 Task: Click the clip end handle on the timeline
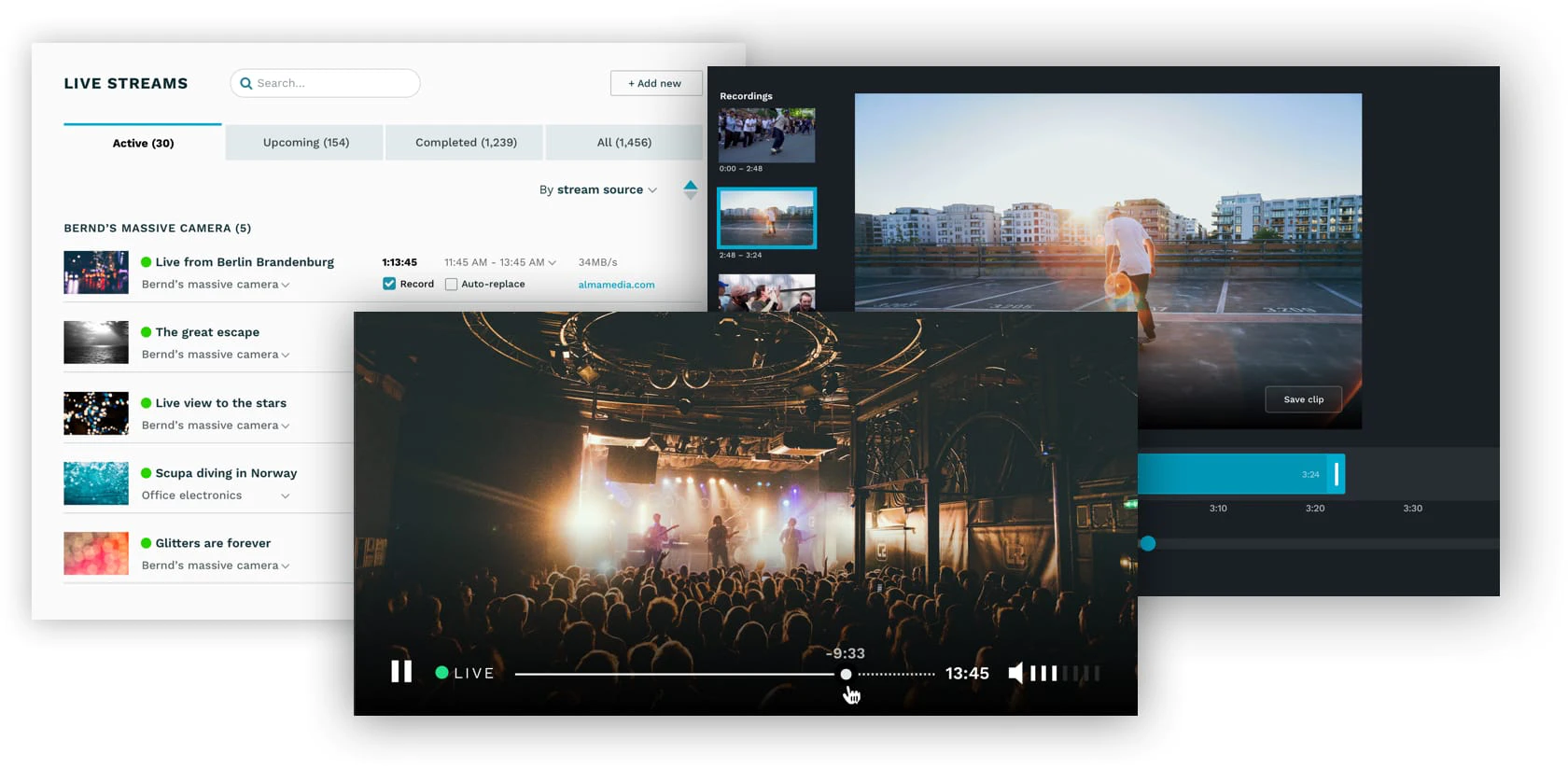pos(1337,474)
